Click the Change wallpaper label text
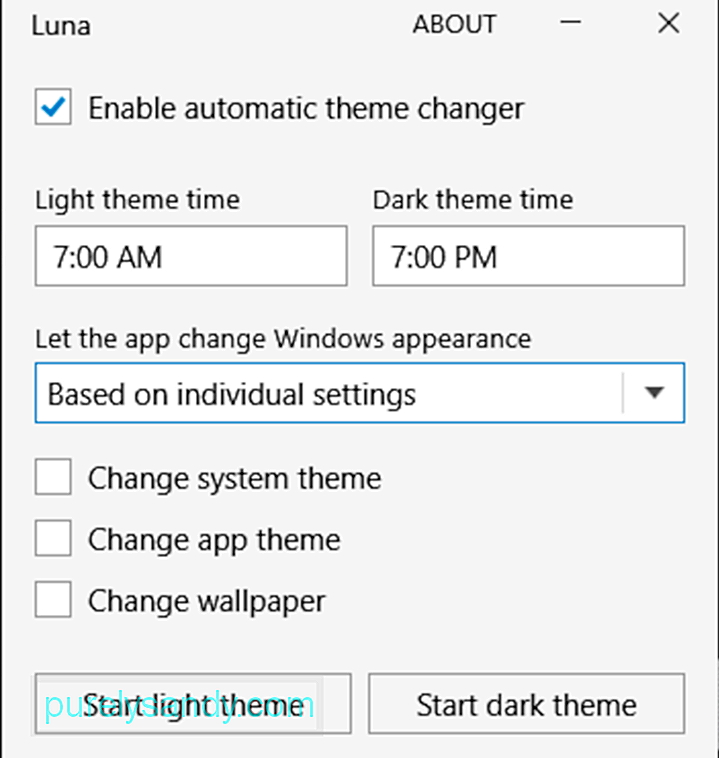This screenshot has height=758, width=719. [x=206, y=601]
